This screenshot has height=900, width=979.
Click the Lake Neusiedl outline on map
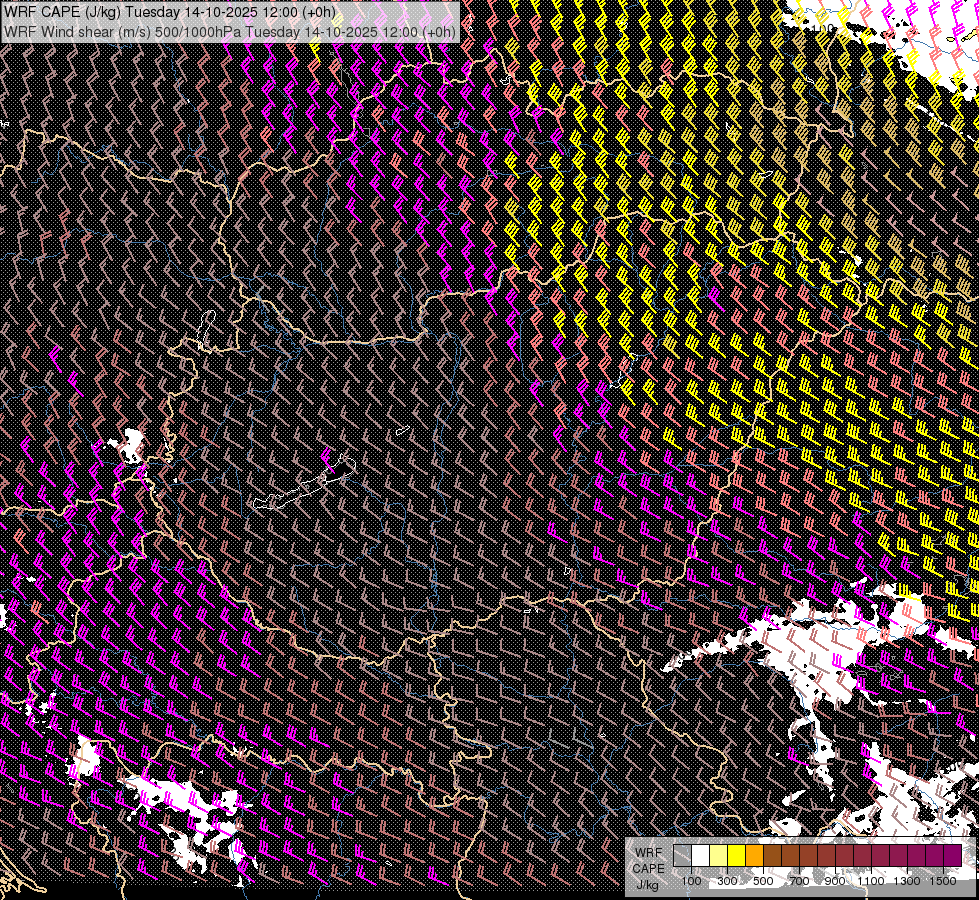207,330
